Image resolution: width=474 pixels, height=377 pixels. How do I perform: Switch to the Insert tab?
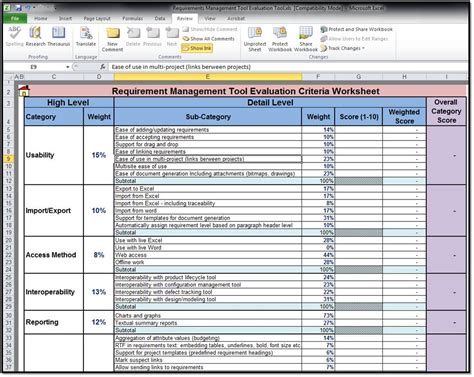click(x=65, y=19)
